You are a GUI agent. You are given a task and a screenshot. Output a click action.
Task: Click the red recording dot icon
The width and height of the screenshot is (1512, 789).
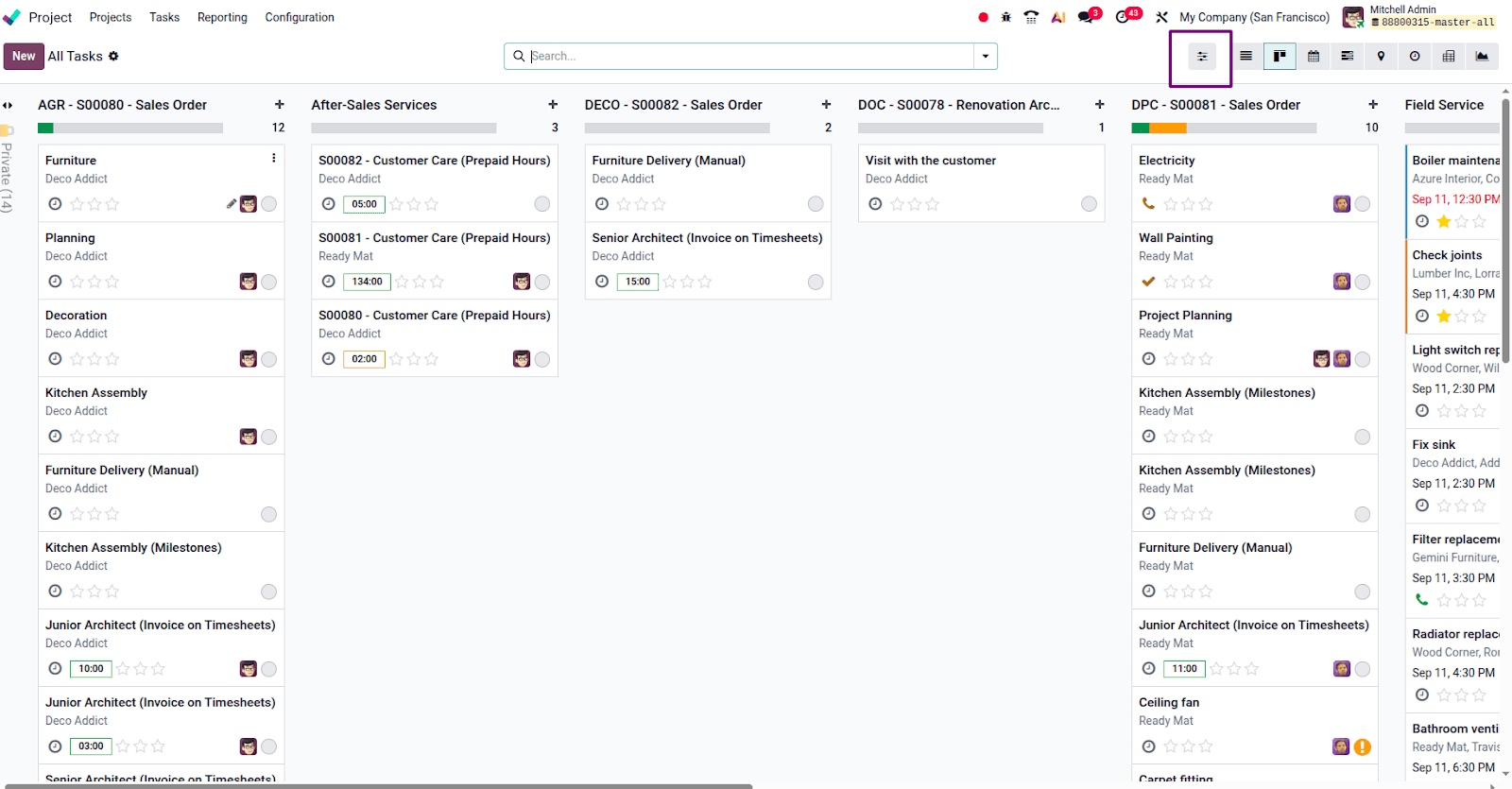(x=983, y=17)
